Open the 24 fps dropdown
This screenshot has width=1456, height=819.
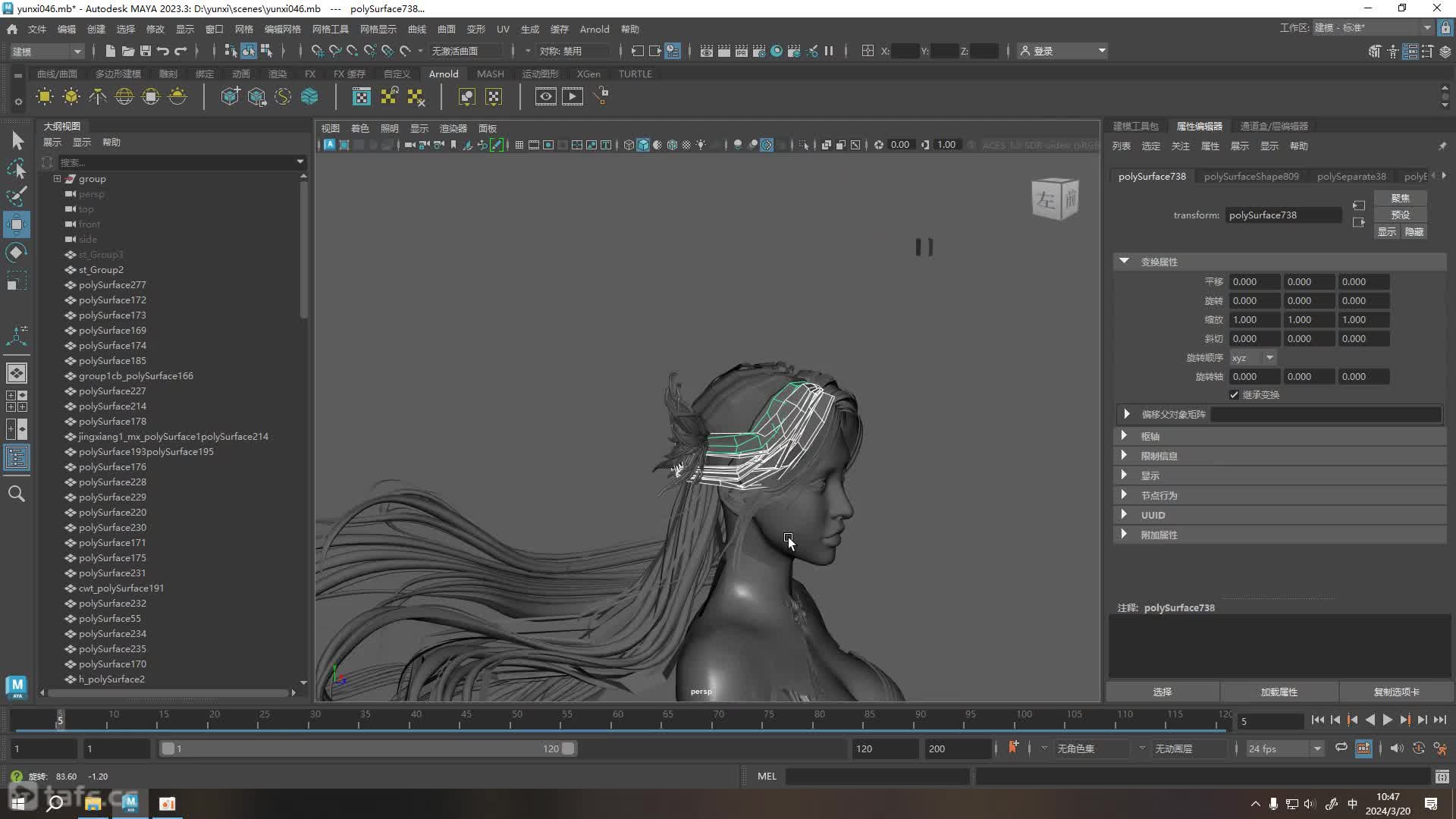1285,748
